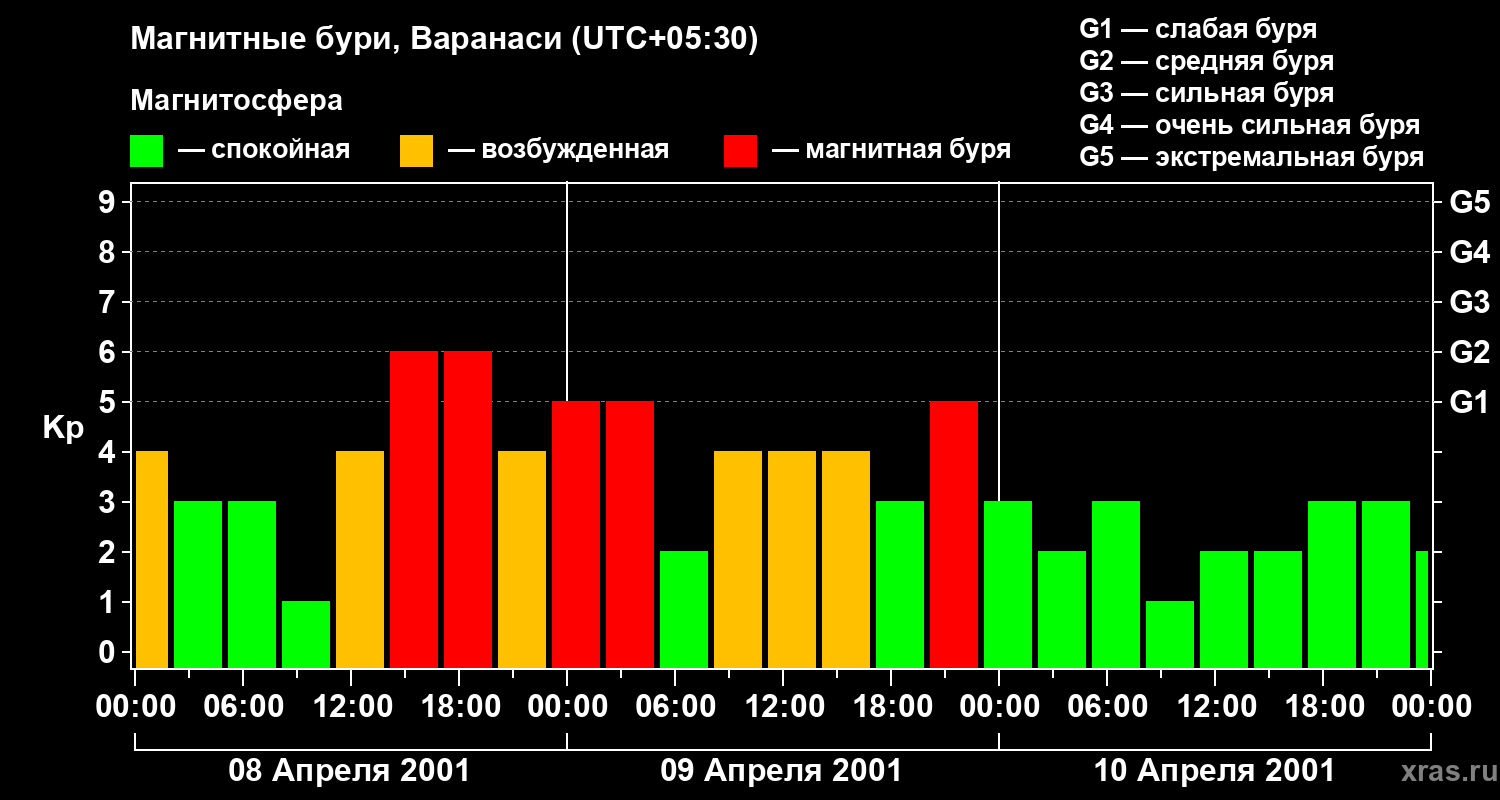
Task: Click the '12:00' time label for 09 April
Action: (x=784, y=707)
